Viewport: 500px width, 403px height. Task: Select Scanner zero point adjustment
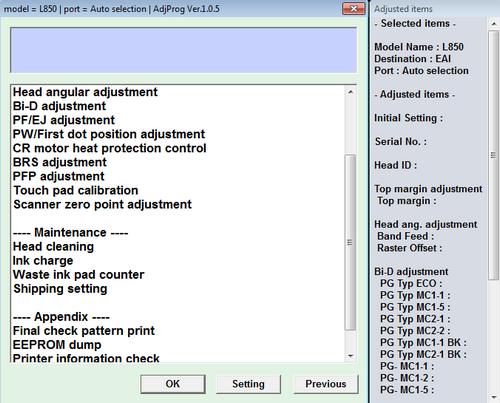coord(102,204)
